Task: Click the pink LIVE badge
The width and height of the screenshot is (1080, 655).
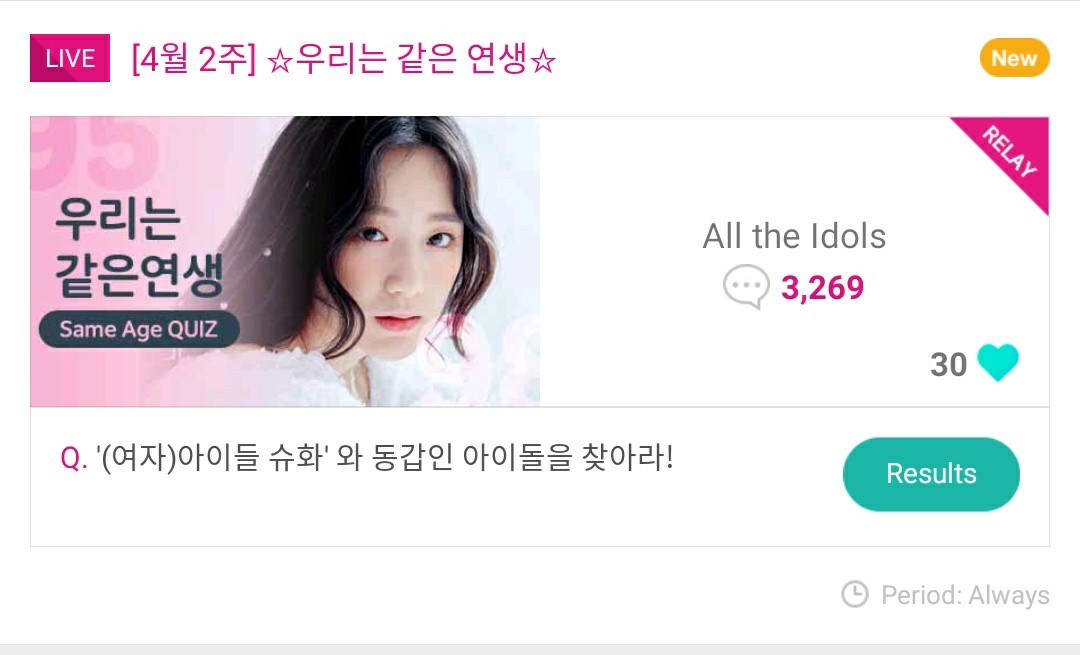Action: [70, 59]
